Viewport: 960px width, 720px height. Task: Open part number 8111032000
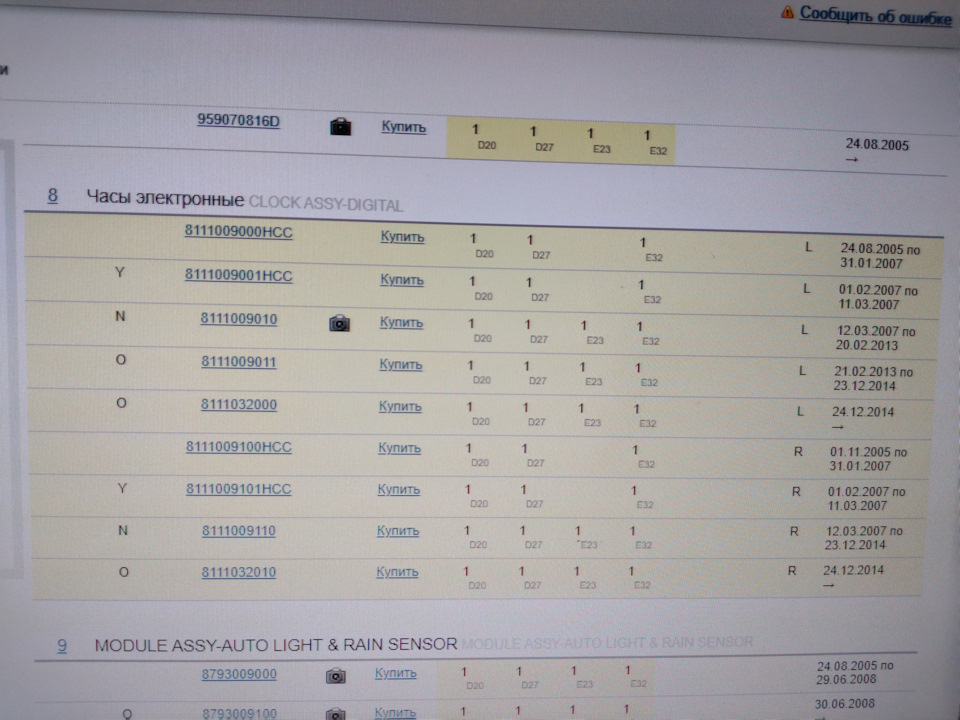(239, 405)
